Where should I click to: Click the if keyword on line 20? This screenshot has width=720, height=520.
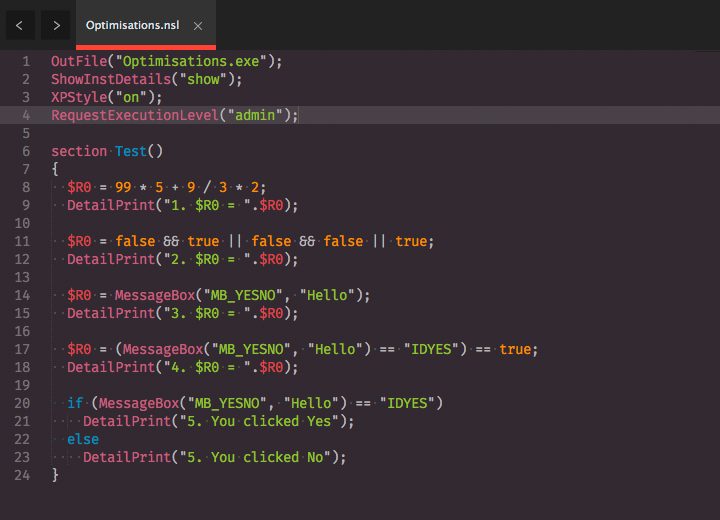tap(75, 403)
